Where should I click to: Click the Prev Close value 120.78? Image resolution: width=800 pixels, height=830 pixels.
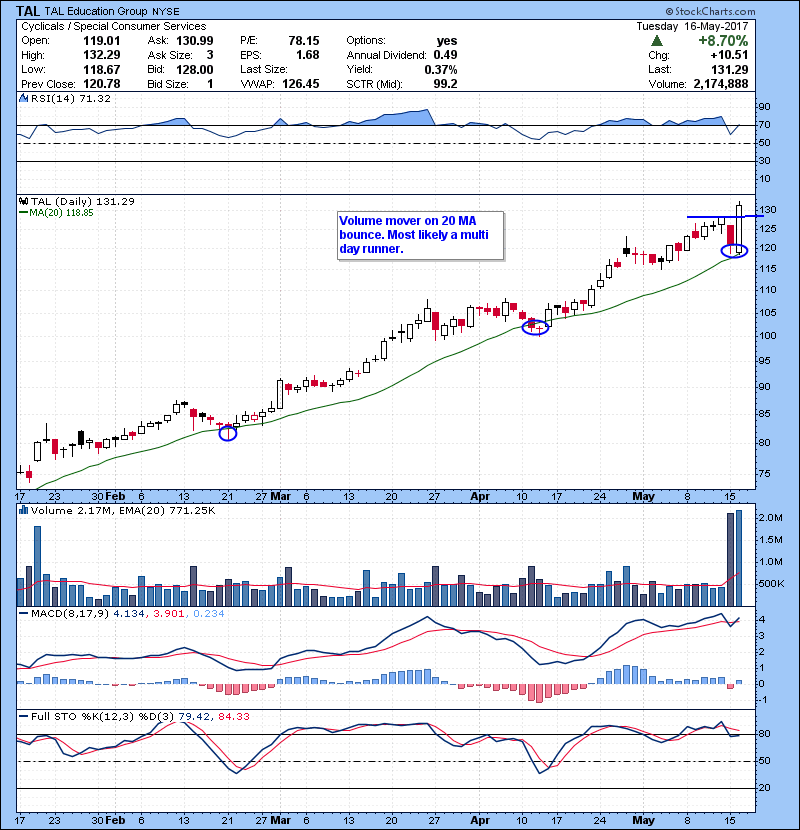102,84
